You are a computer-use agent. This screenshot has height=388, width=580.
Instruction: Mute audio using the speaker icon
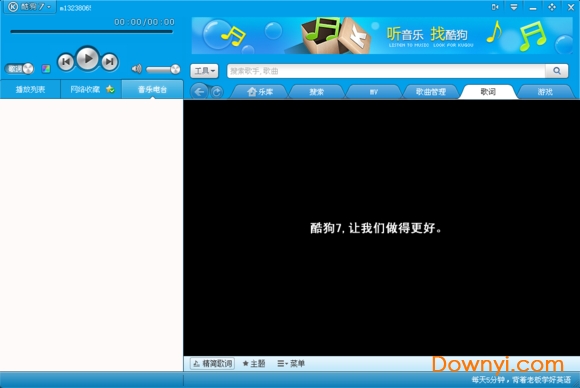pyautogui.click(x=136, y=69)
